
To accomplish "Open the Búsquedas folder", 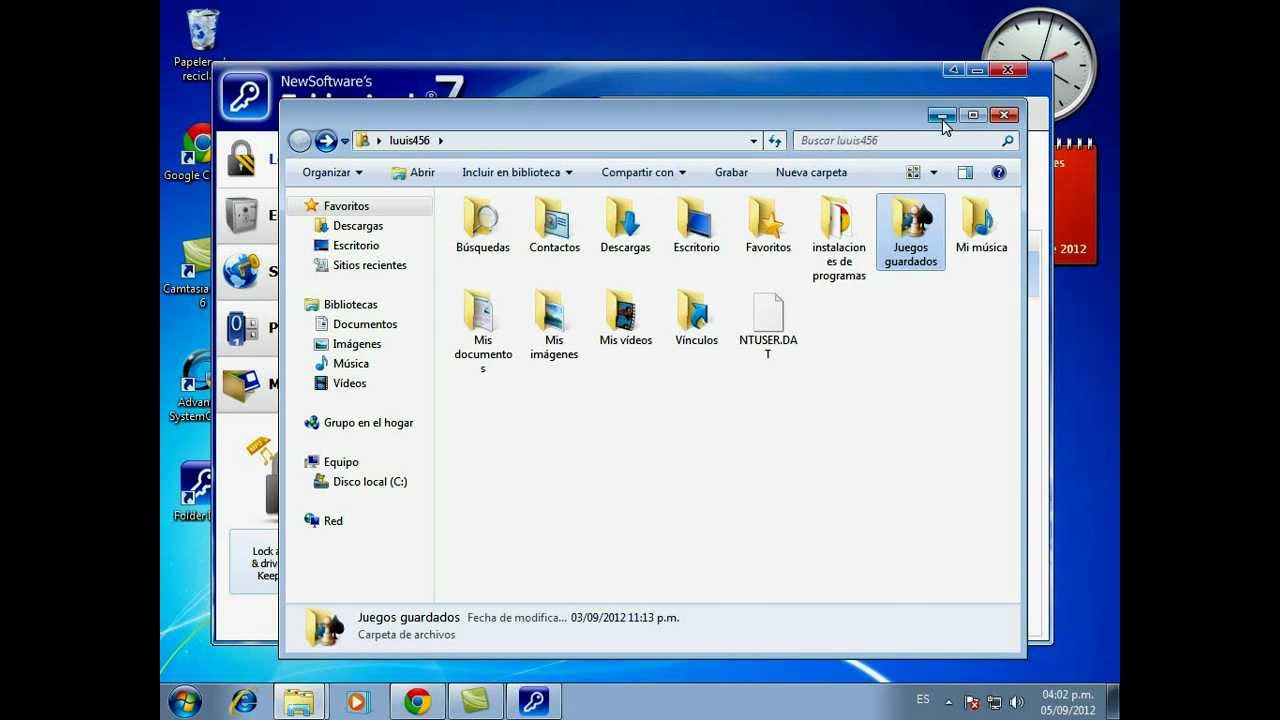I will (x=483, y=225).
